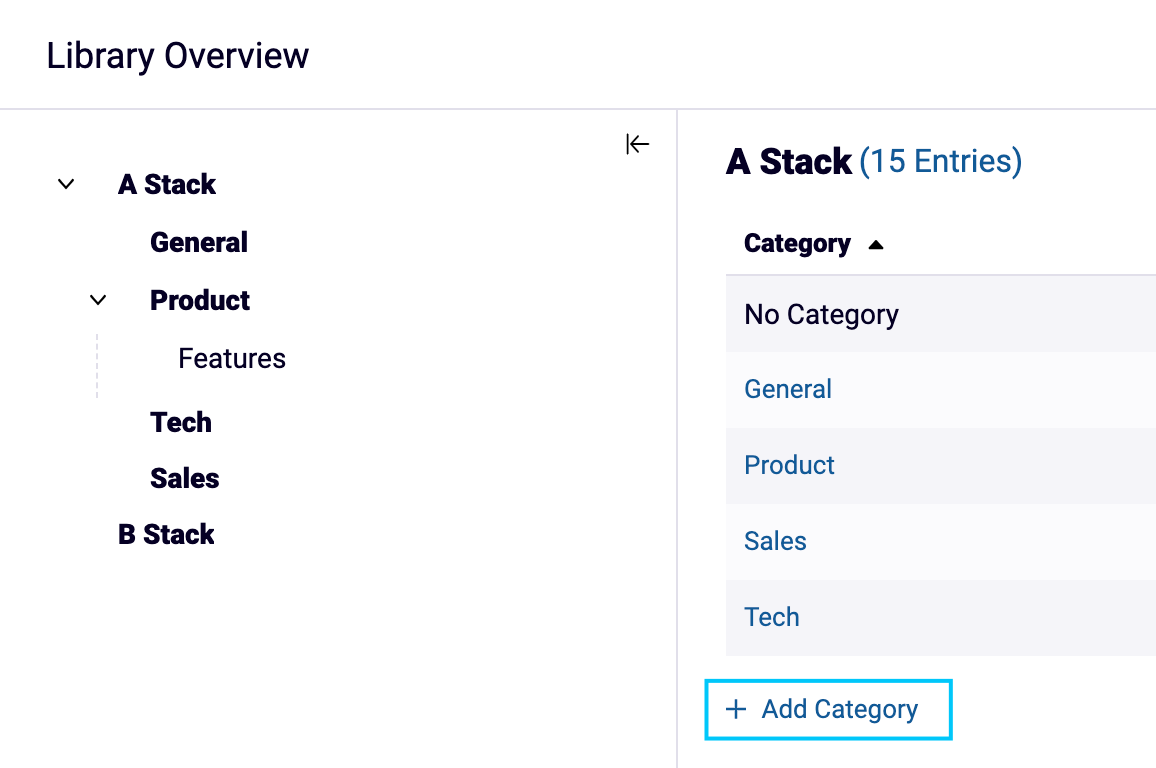Open the Sales link in the table
Screen dimensions: 1156x768
pos(775,541)
